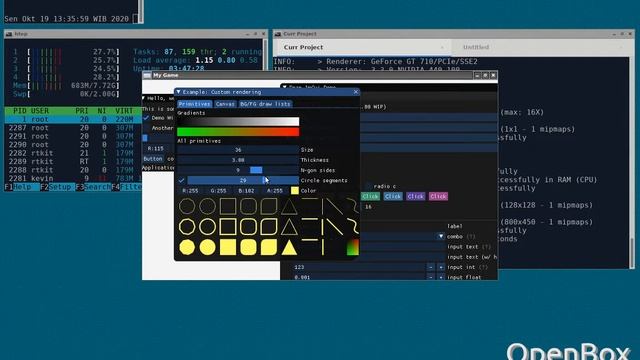
Task: Click the Size slider showing 36
Action: 238,150
